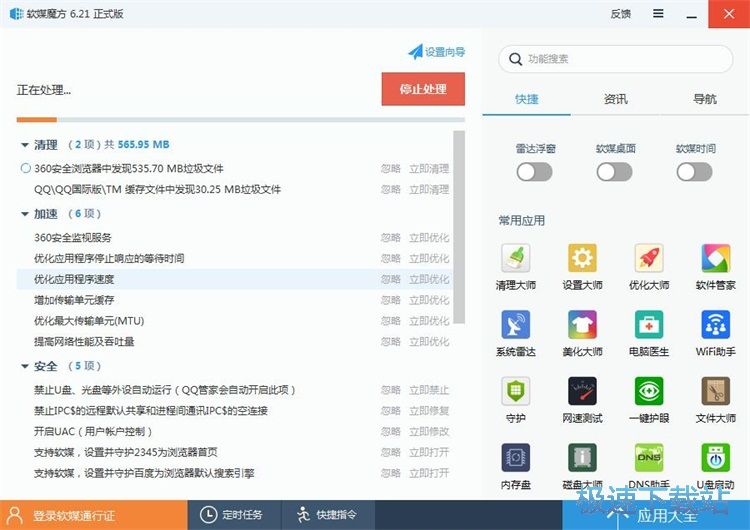
Task: Open hamburger menu in title bar
Action: [658, 13]
